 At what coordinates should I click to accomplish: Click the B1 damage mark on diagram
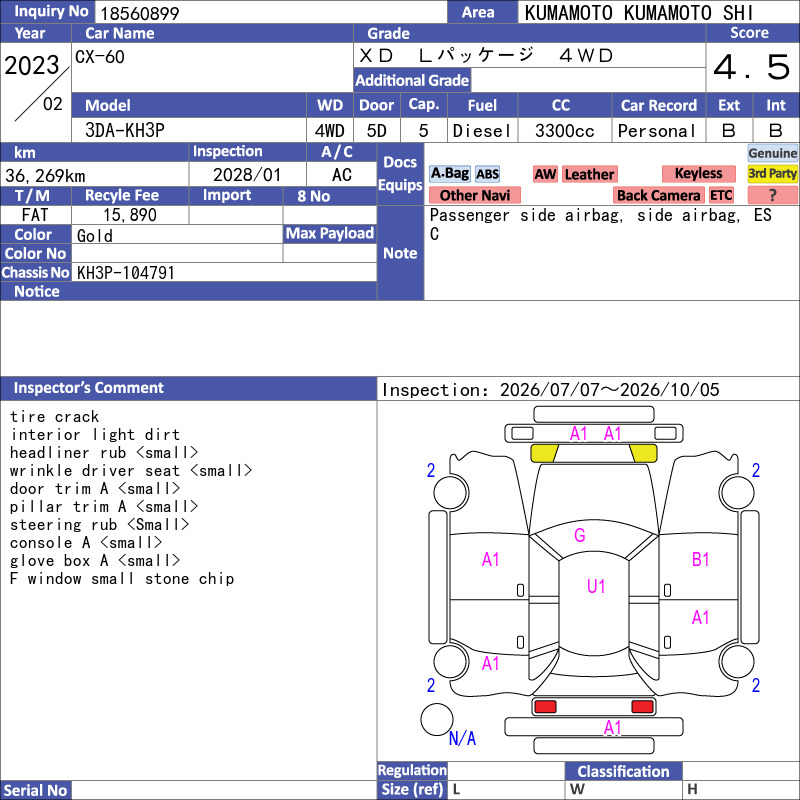pos(701,559)
